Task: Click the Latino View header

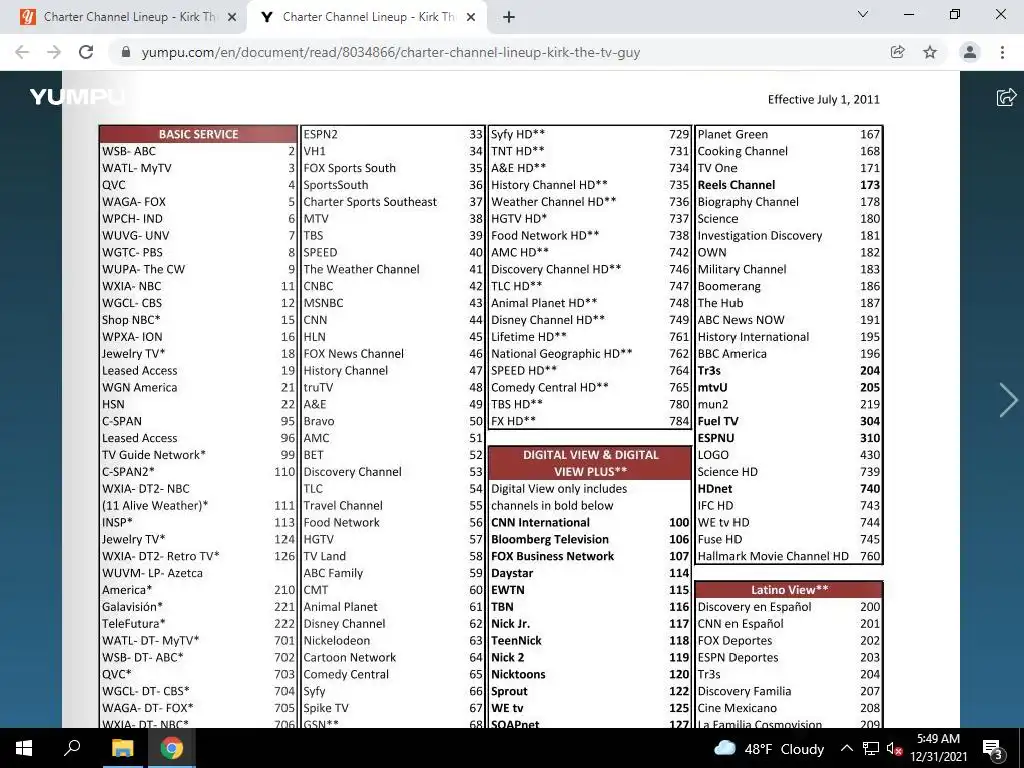Action: (790, 590)
